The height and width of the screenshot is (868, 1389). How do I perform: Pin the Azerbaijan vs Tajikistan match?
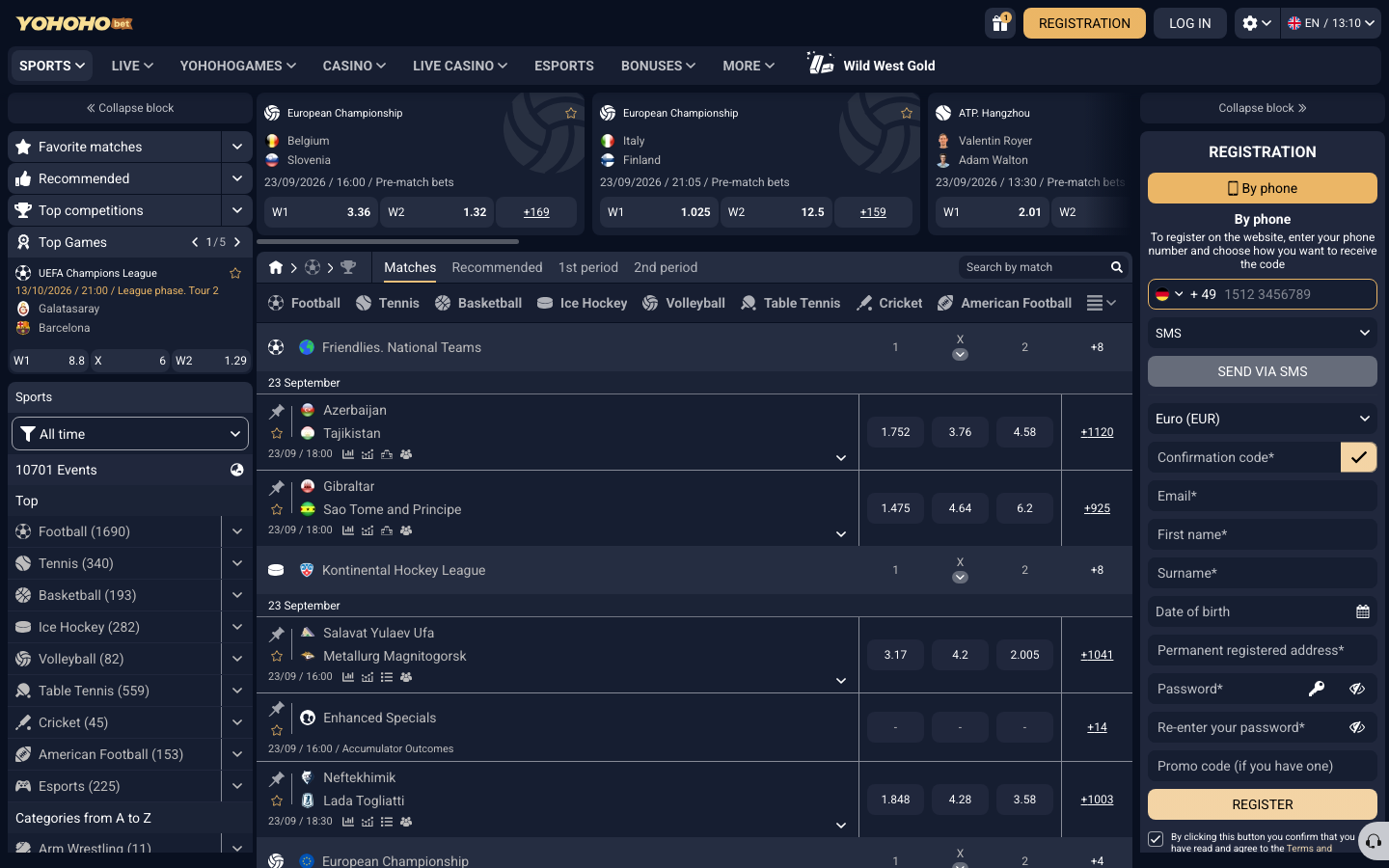point(277,411)
